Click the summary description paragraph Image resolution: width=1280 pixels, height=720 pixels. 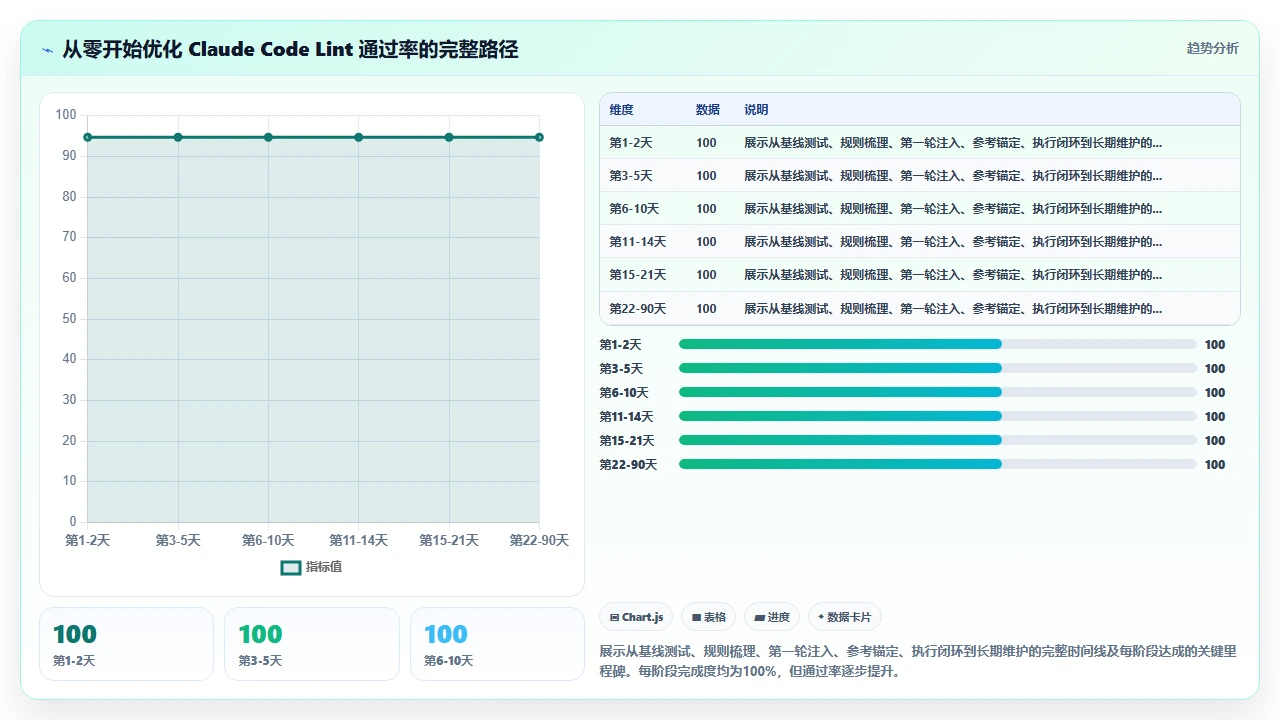point(918,661)
